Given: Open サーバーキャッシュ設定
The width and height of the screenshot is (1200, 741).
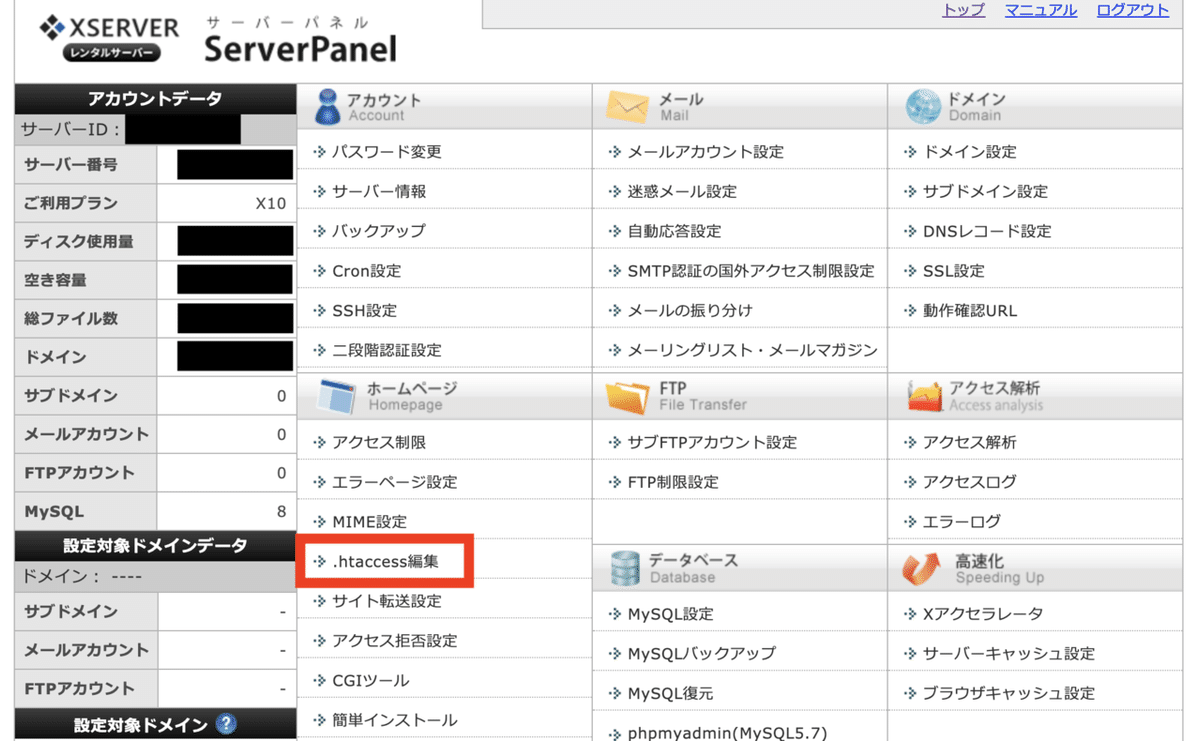Looking at the screenshot, I should pos(1009,653).
